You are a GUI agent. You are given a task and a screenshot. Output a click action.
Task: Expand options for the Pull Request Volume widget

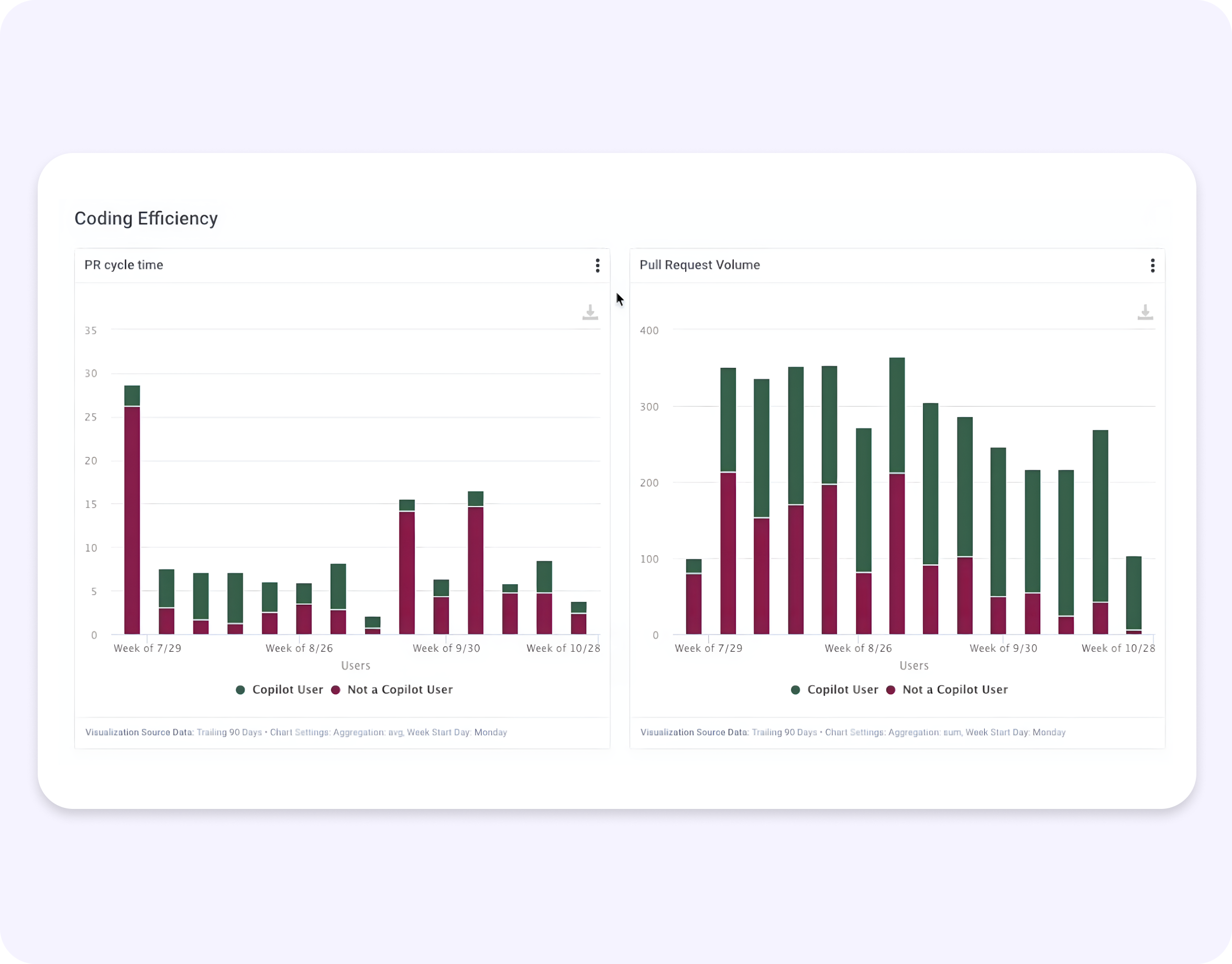[x=1153, y=265]
